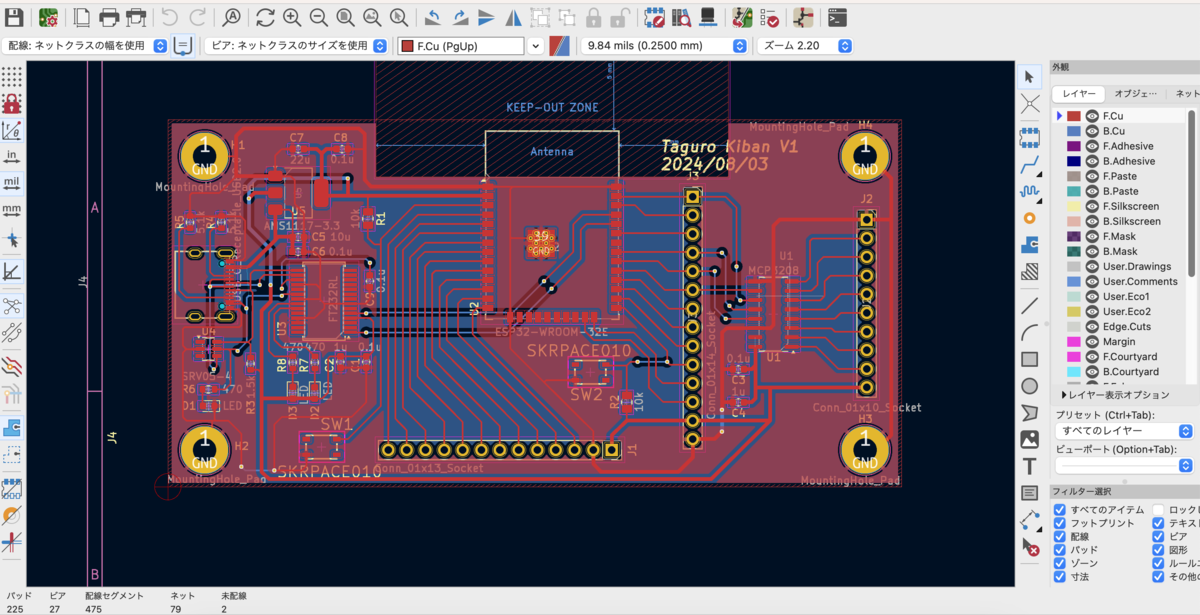1200x615 pixels.
Task: Open grid size 9.84 mils dropdown
Action: pyautogui.click(x=665, y=46)
